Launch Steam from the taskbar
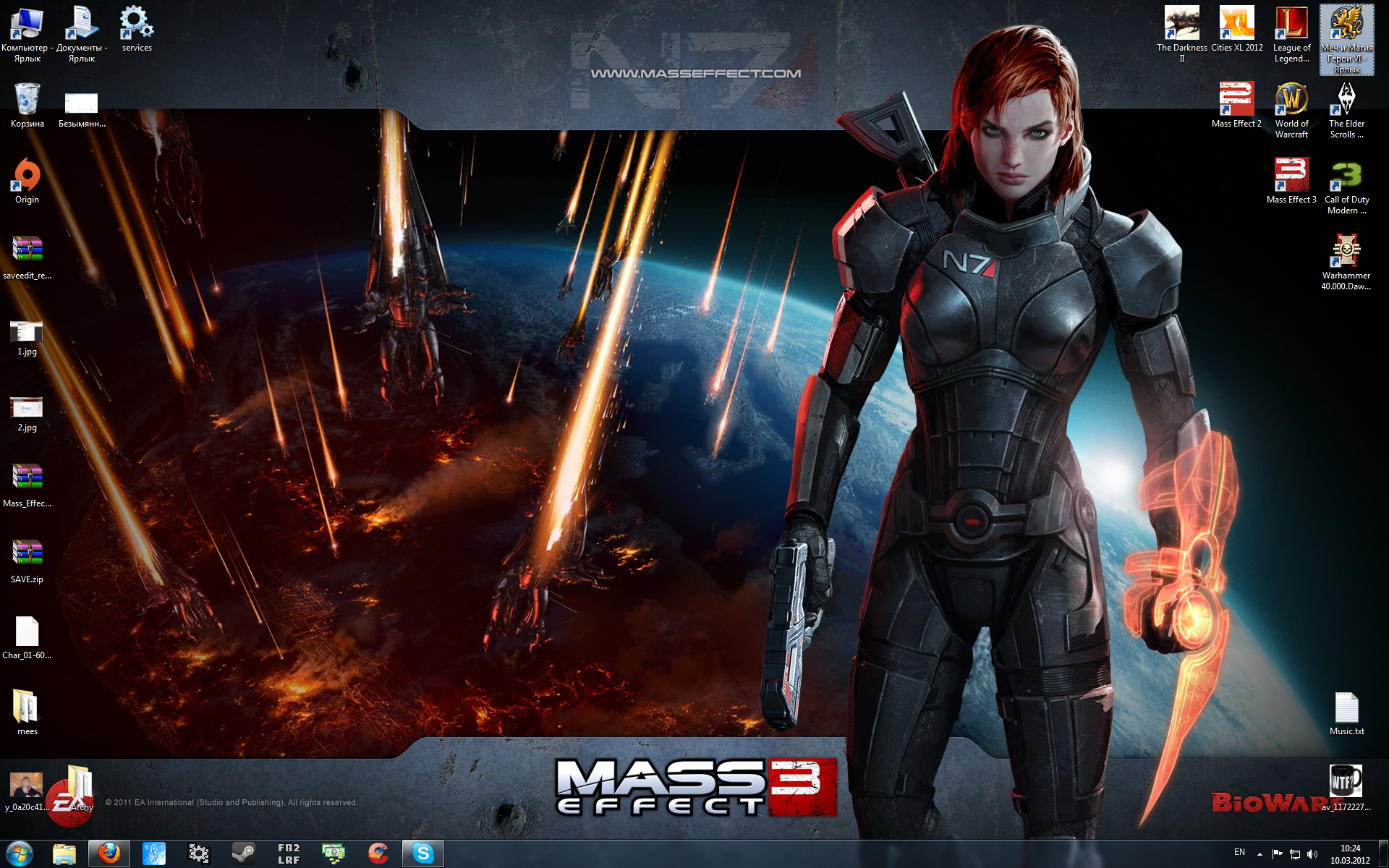The width and height of the screenshot is (1389, 868). pos(244,854)
